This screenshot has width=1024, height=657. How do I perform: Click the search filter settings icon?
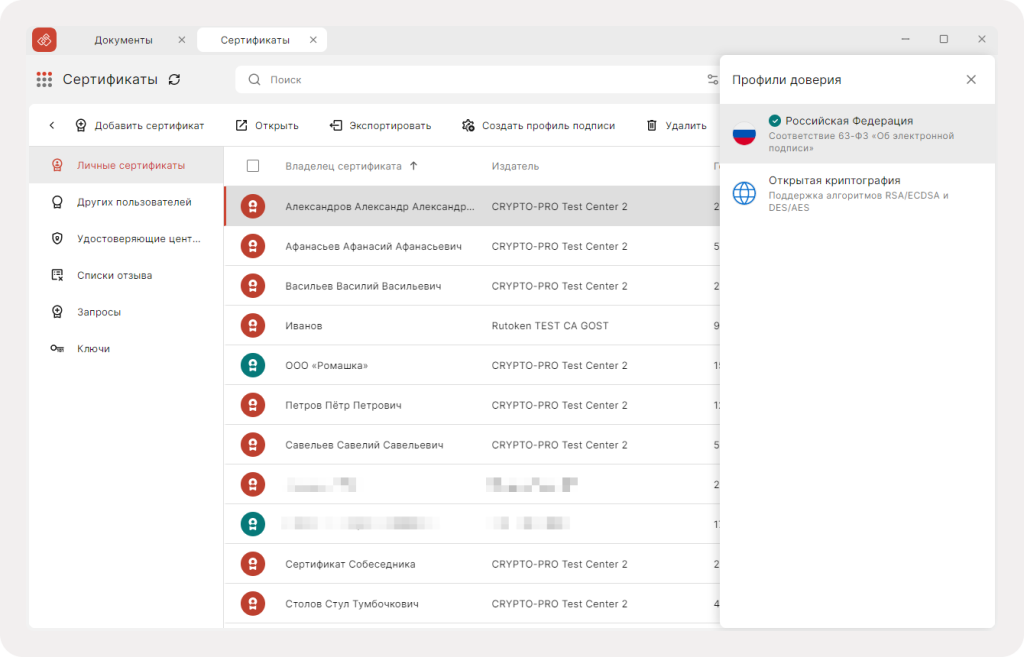(x=712, y=79)
